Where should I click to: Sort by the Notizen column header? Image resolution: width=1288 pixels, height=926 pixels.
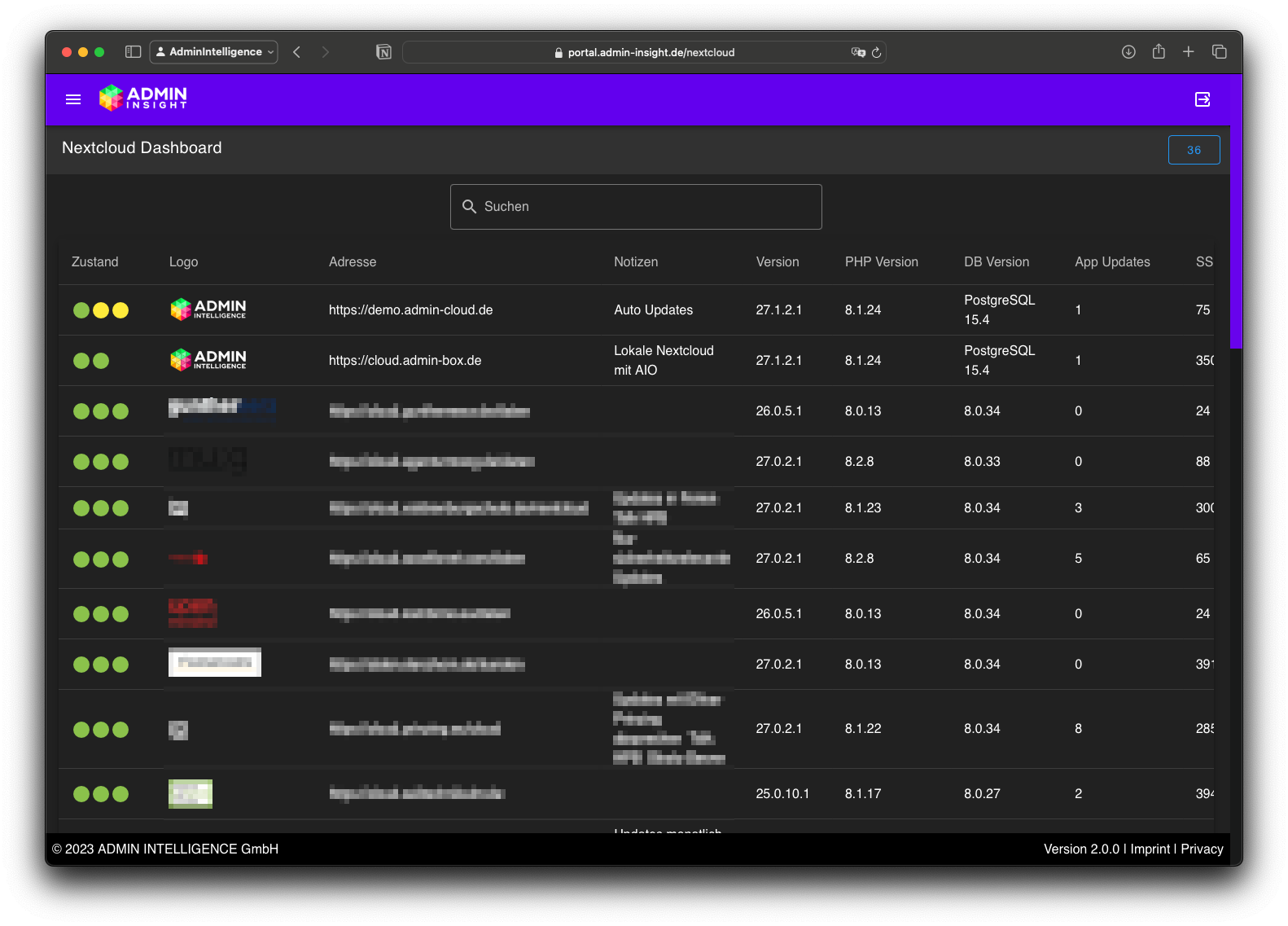click(x=636, y=262)
